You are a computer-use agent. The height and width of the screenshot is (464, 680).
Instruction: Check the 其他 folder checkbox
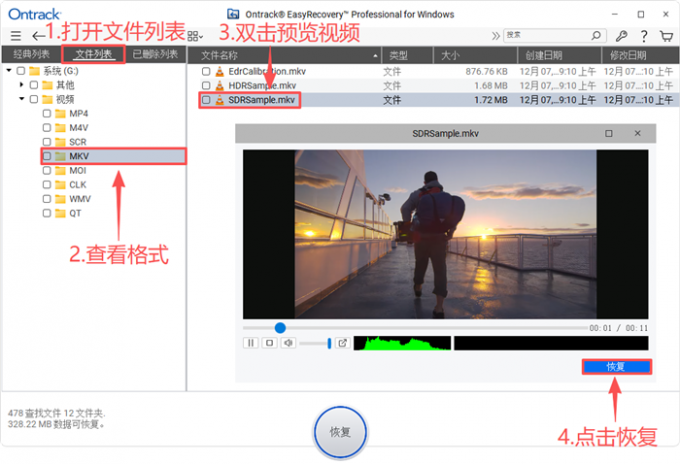click(33, 85)
